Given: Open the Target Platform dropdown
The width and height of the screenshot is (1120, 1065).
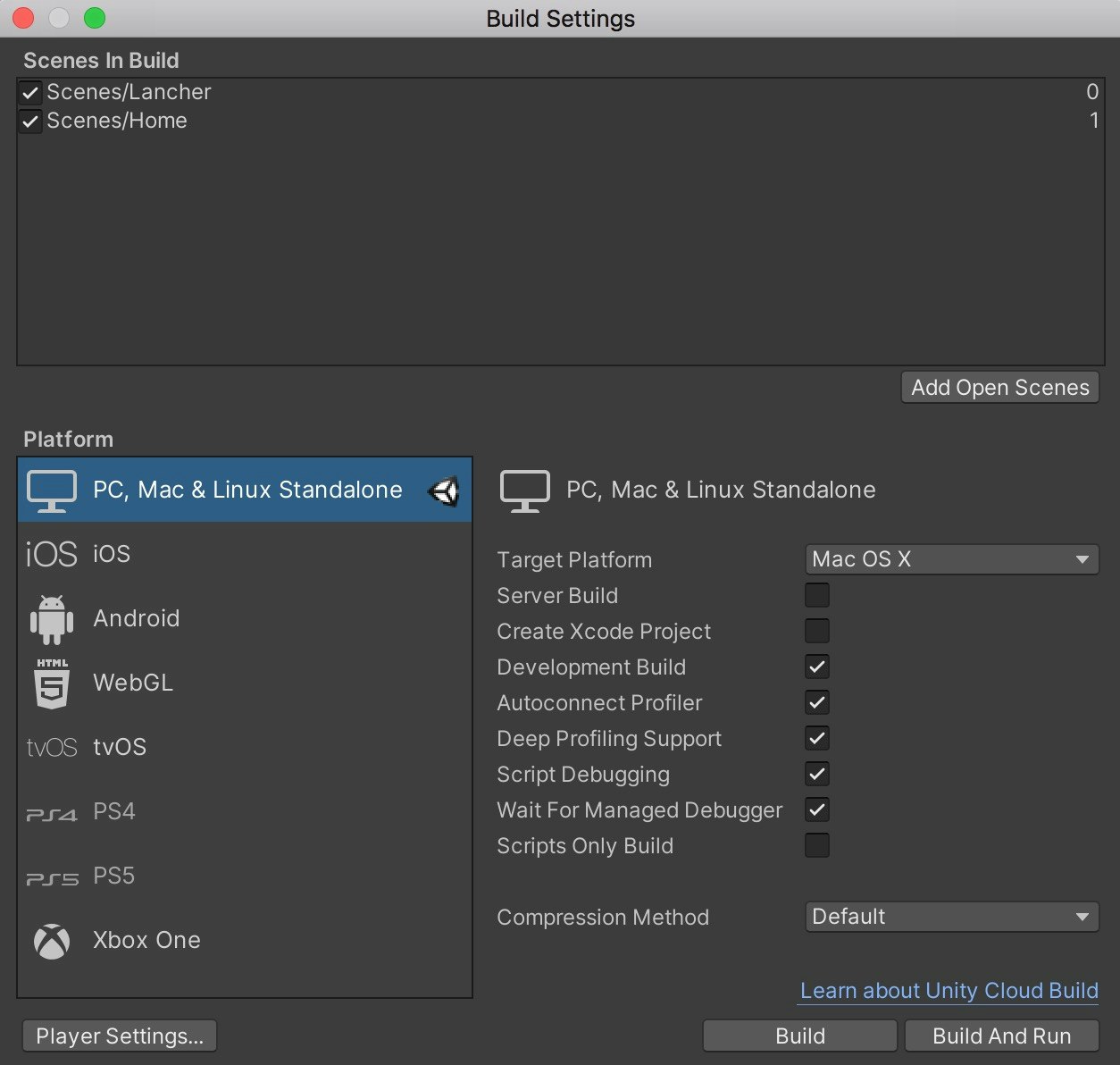Looking at the screenshot, I should coord(952,559).
